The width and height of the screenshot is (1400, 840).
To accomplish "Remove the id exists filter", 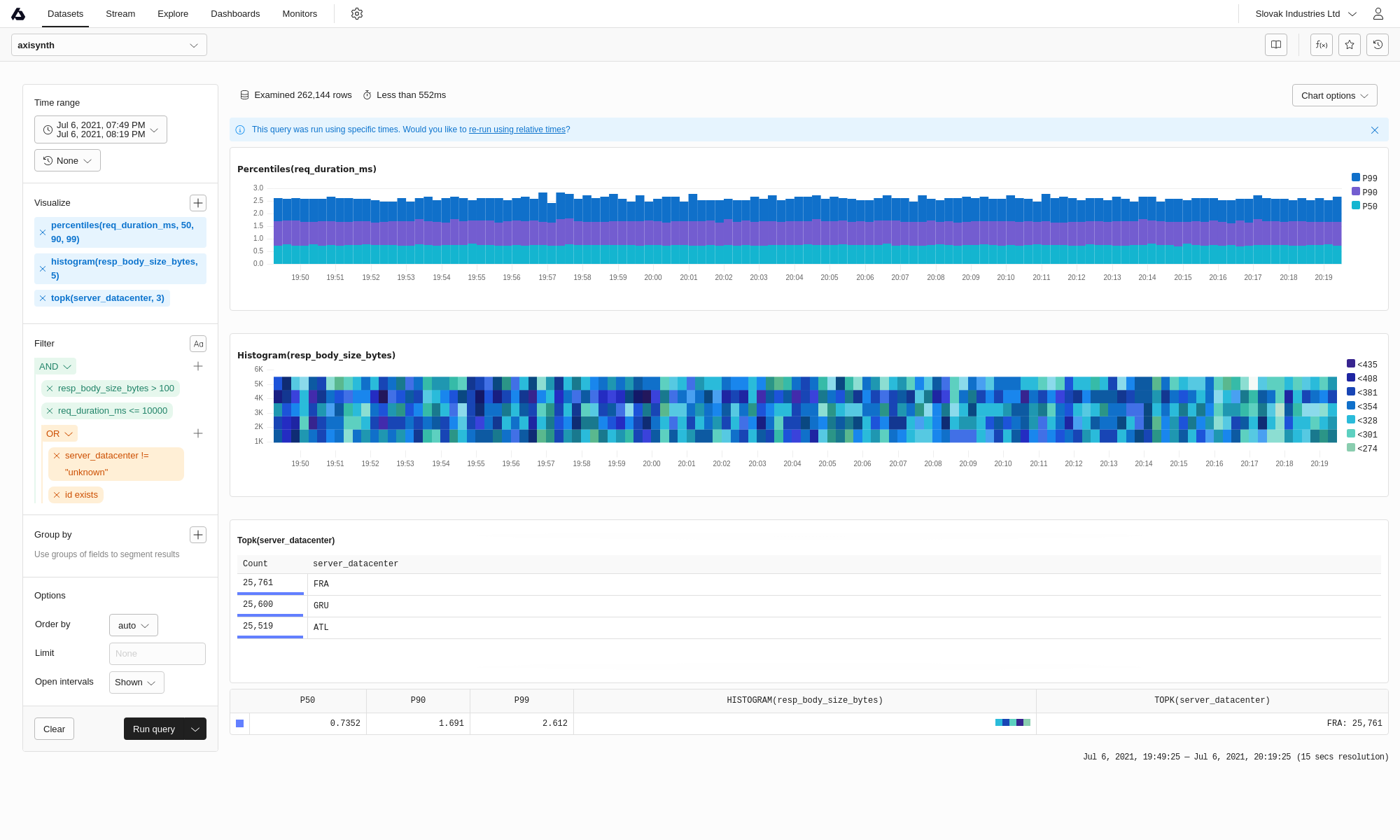I will point(57,495).
